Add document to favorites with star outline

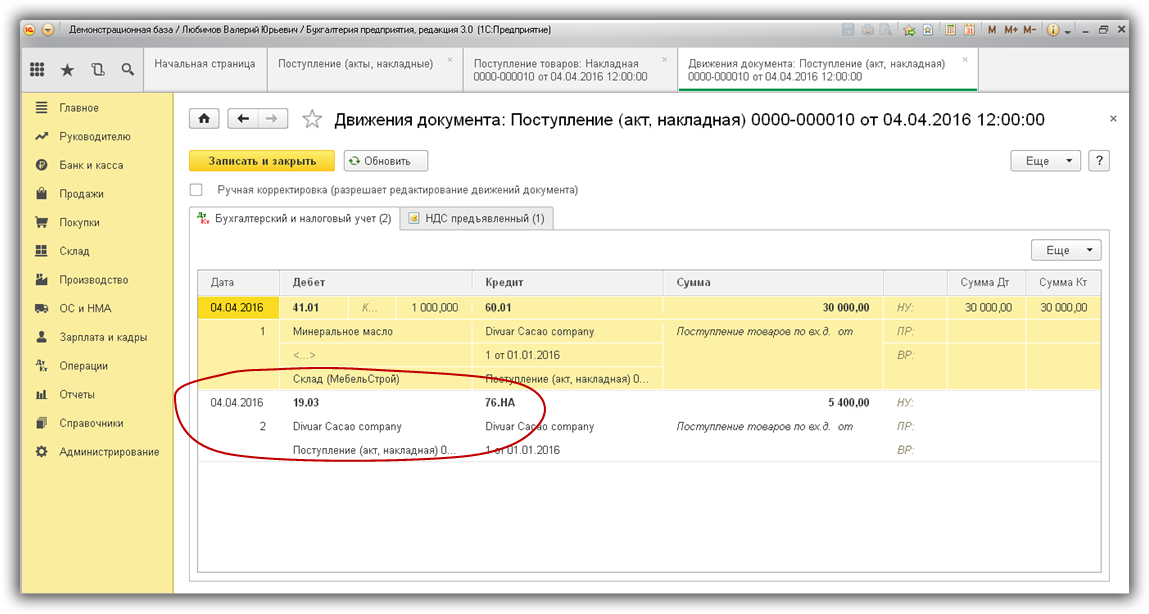pos(312,120)
